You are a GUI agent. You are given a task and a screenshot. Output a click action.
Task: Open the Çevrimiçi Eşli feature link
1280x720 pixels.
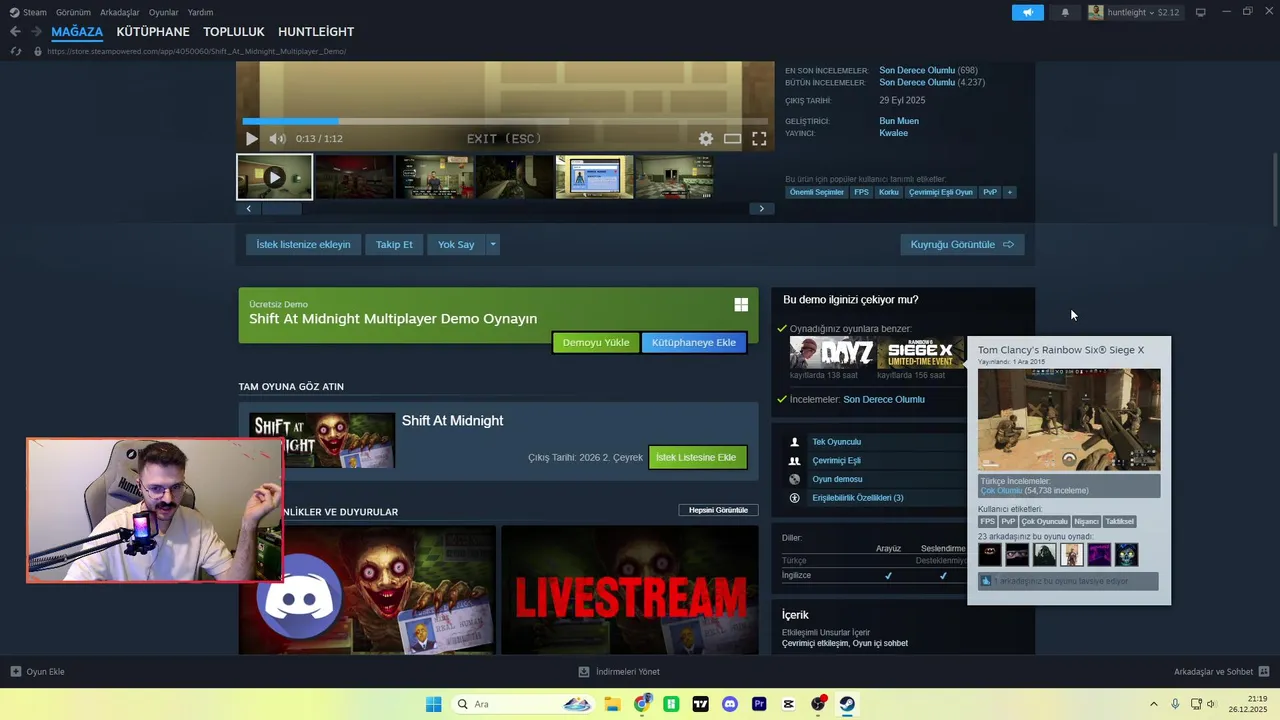click(836, 460)
